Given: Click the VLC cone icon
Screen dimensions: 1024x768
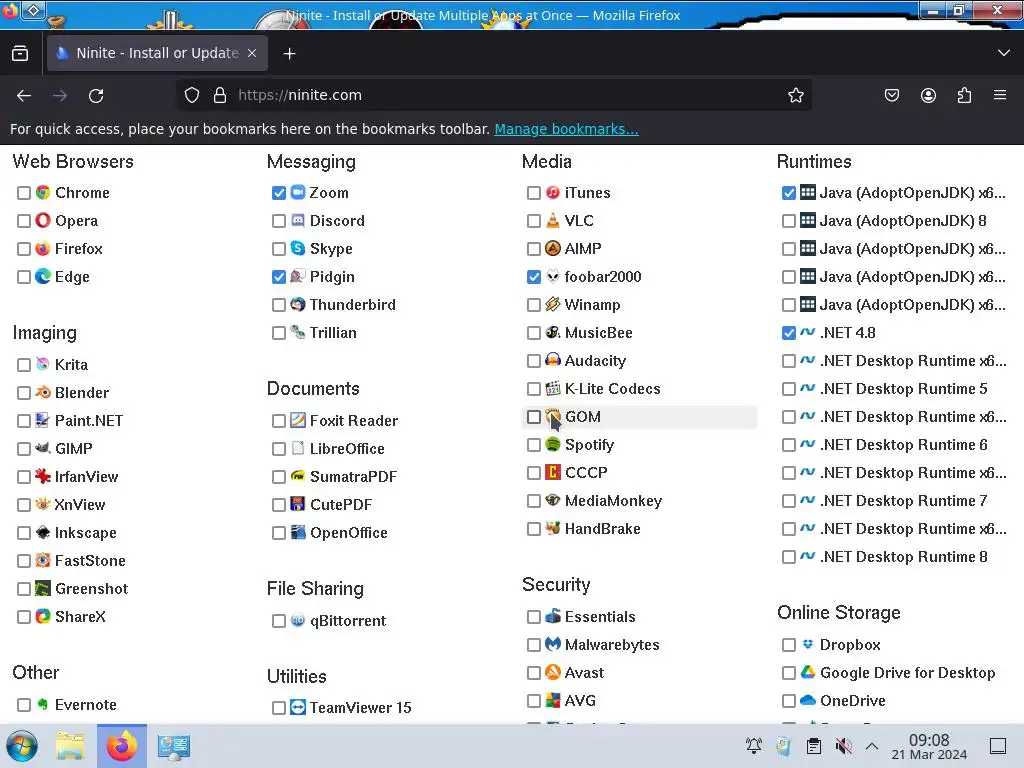Looking at the screenshot, I should point(552,221).
